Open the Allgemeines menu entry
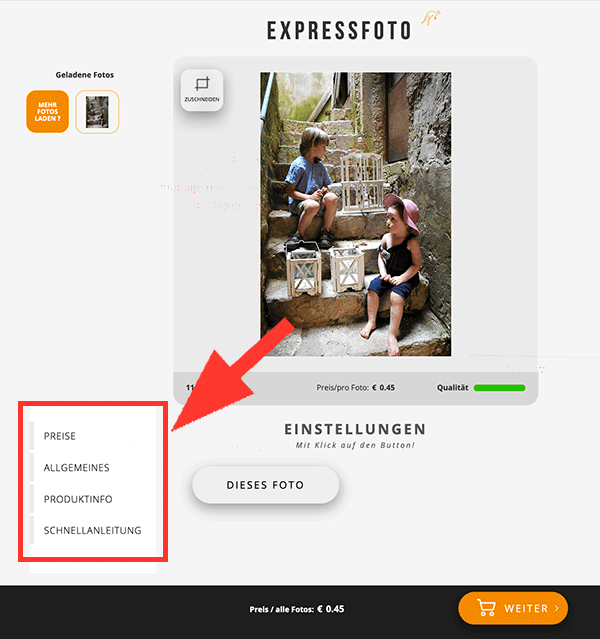 pyautogui.click(x=77, y=467)
